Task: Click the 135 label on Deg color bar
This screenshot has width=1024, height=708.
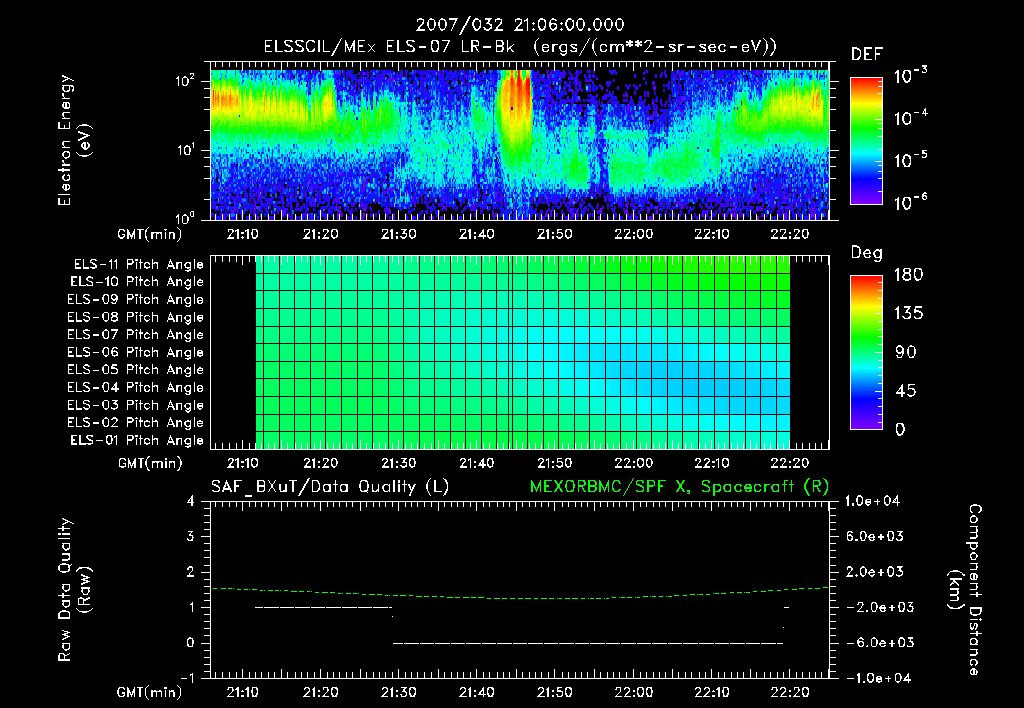Action: pyautogui.click(x=908, y=314)
